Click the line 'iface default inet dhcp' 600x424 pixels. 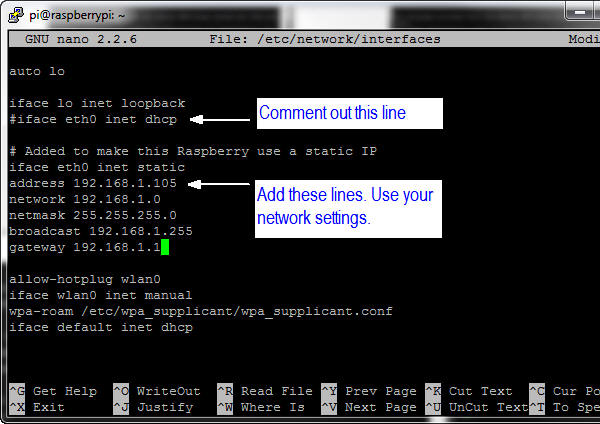(x=101, y=328)
